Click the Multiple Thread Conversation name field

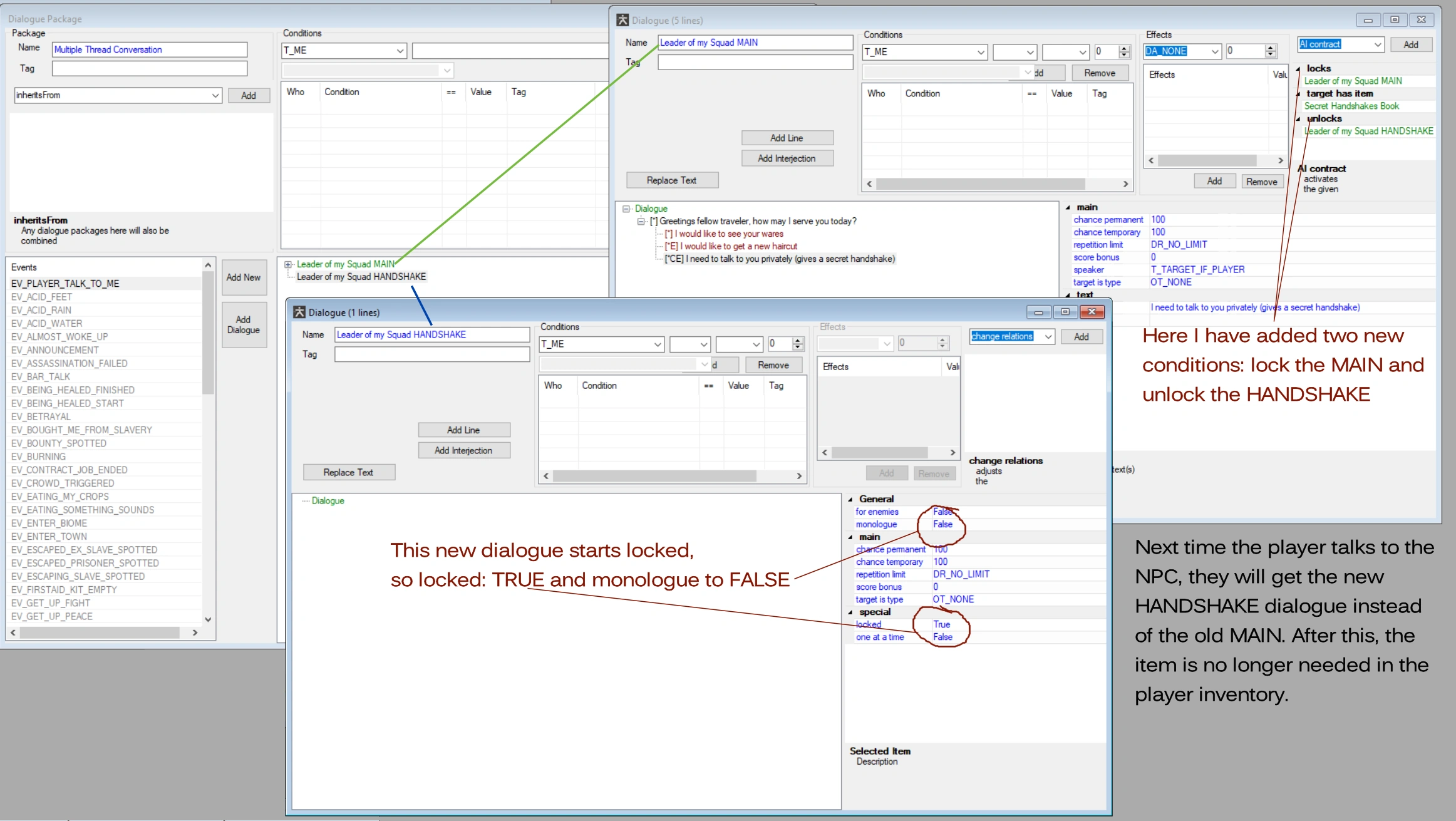click(x=149, y=49)
